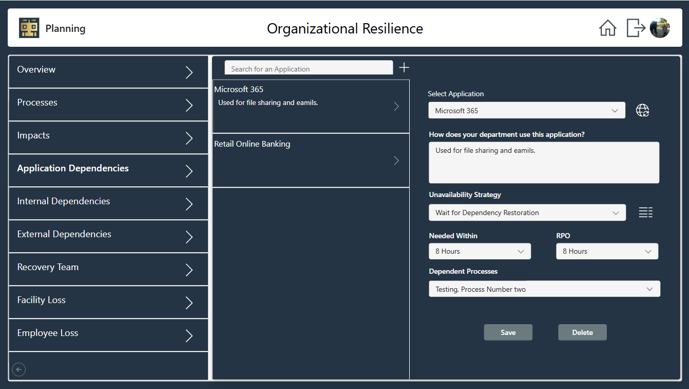This screenshot has height=389, width=689.
Task: Click the chevron on Recovery Team row
Action: coord(189,270)
